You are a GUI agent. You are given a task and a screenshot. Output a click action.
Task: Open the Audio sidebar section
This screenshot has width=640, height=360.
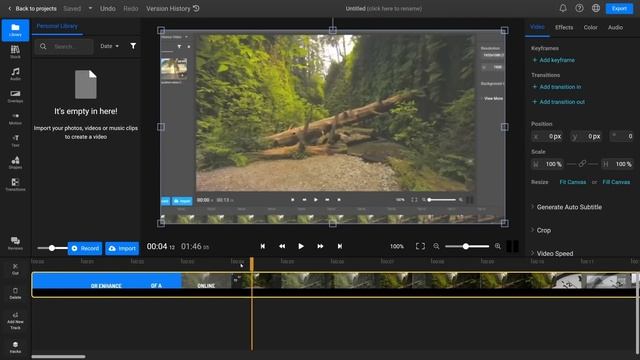[x=15, y=74]
